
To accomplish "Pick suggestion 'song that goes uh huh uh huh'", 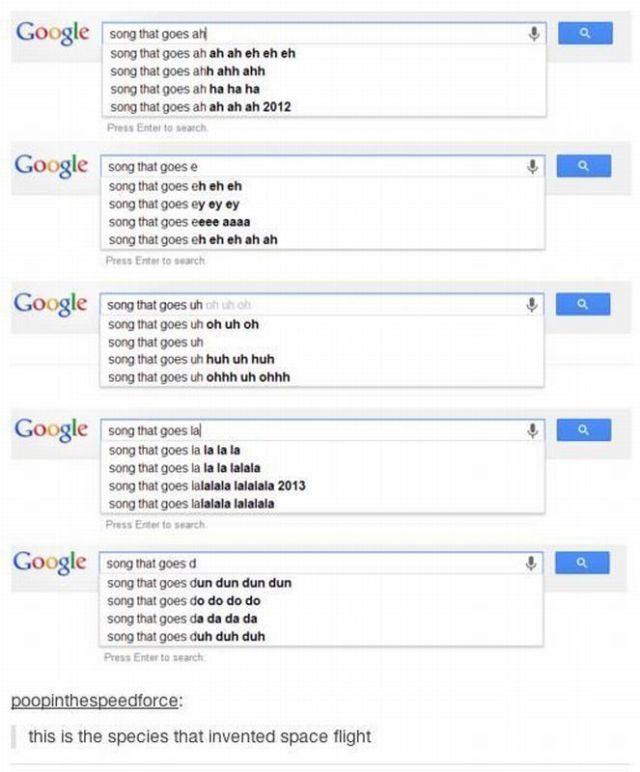I will pyautogui.click(x=190, y=358).
